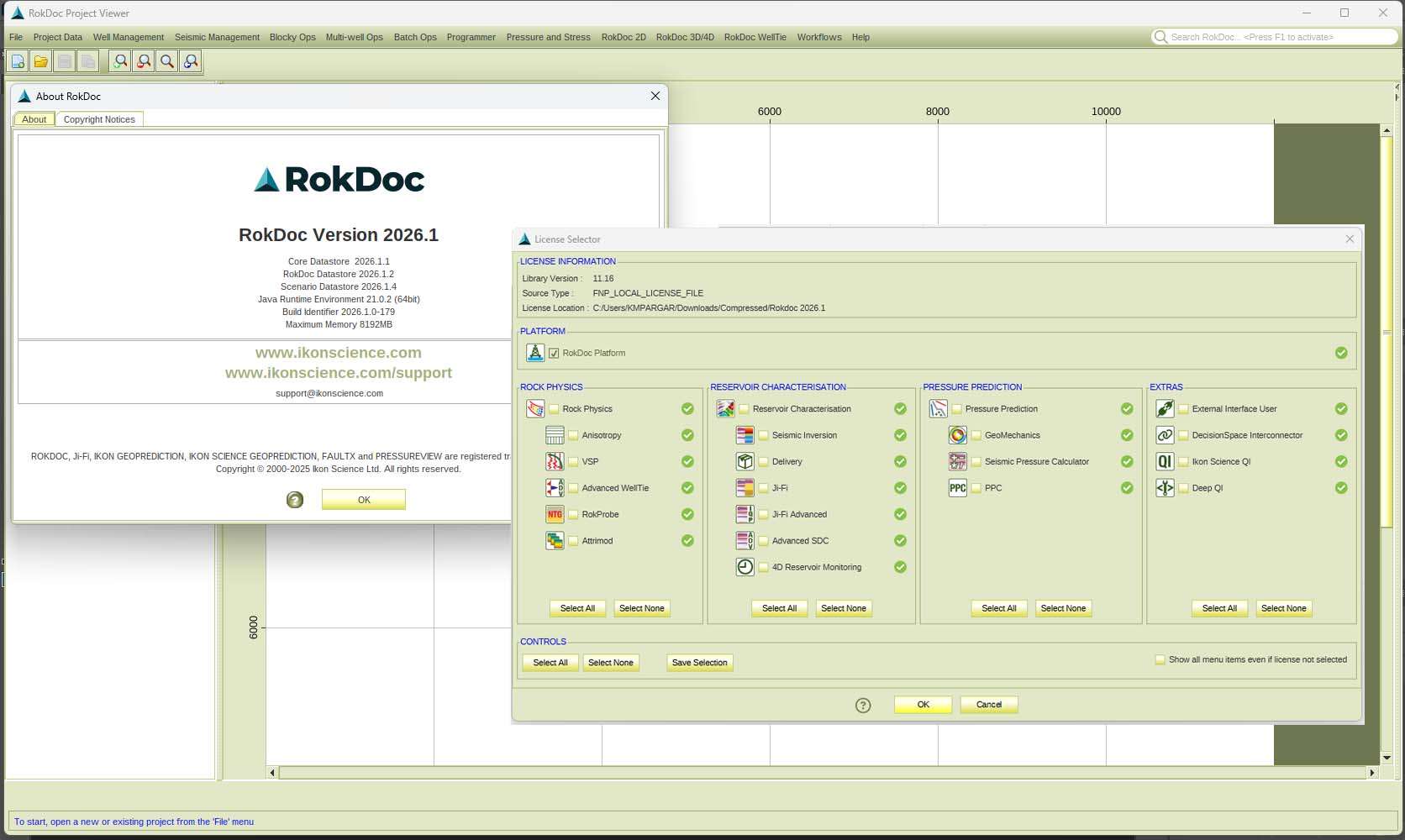Open the Pressure and Stress menu
The height and width of the screenshot is (840, 1405).
(548, 37)
